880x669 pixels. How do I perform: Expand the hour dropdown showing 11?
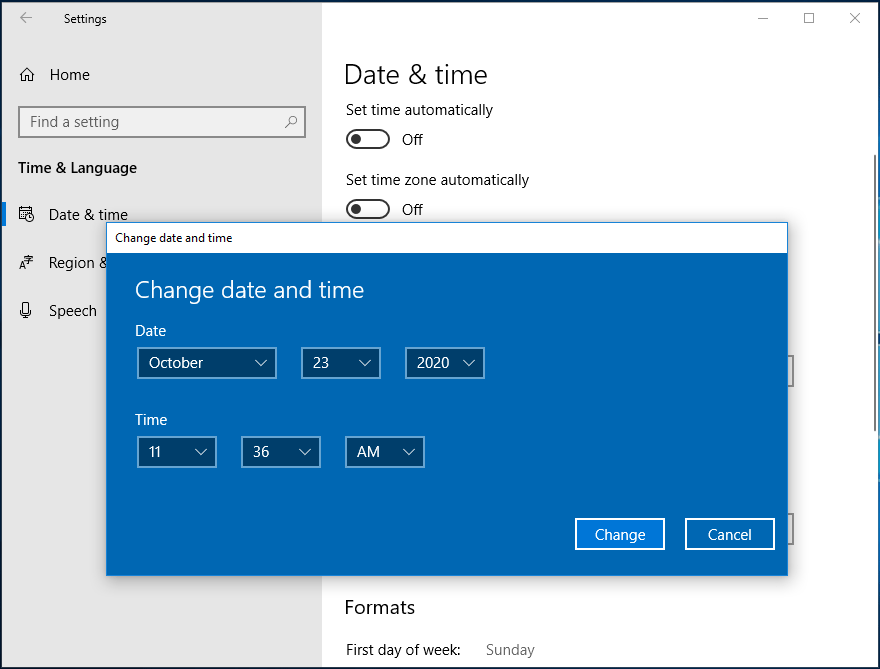pyautogui.click(x=176, y=452)
